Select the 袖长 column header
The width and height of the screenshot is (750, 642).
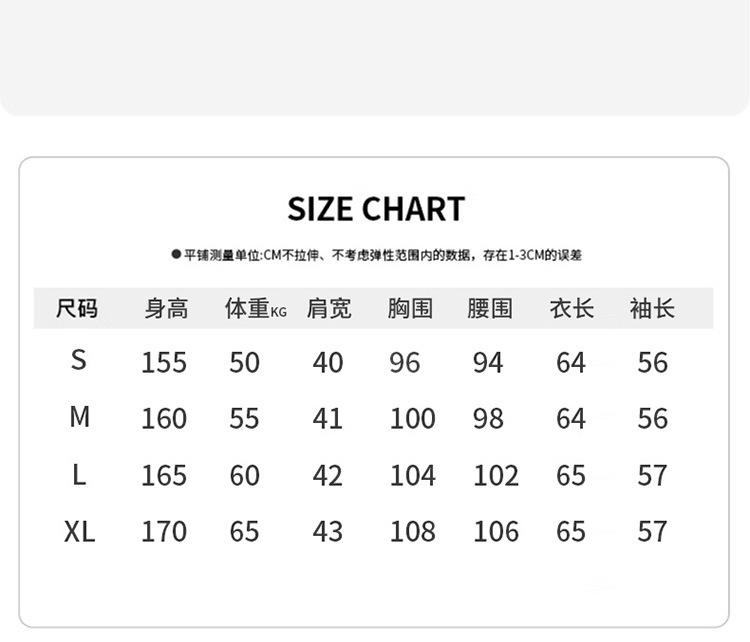652,309
